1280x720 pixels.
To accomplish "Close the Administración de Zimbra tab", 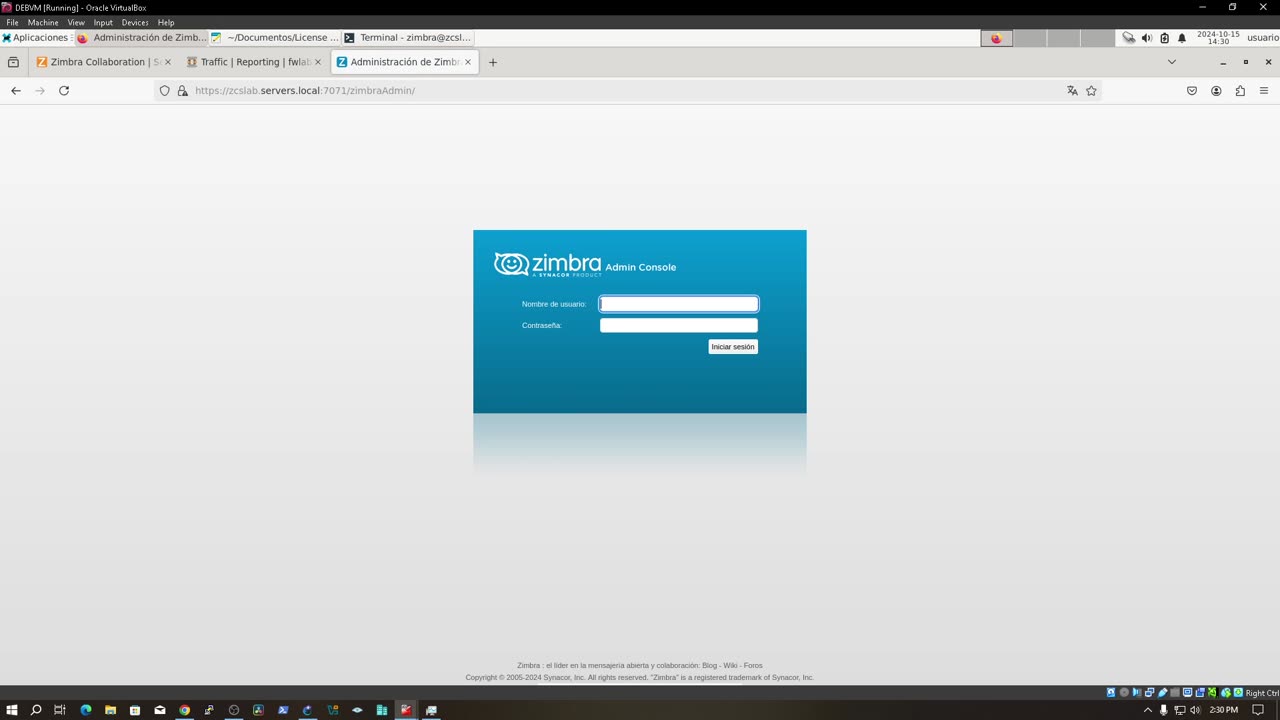I will [468, 62].
